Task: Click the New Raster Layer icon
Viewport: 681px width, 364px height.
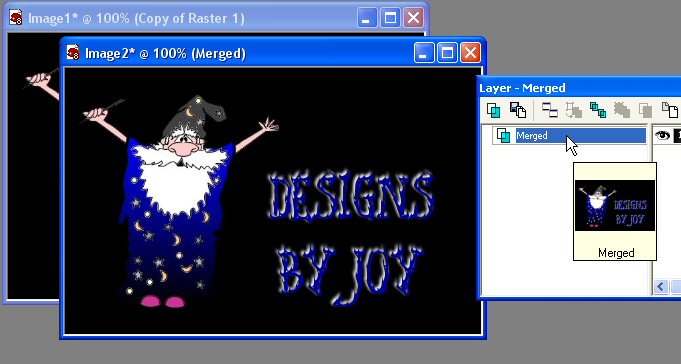Action: 493,110
